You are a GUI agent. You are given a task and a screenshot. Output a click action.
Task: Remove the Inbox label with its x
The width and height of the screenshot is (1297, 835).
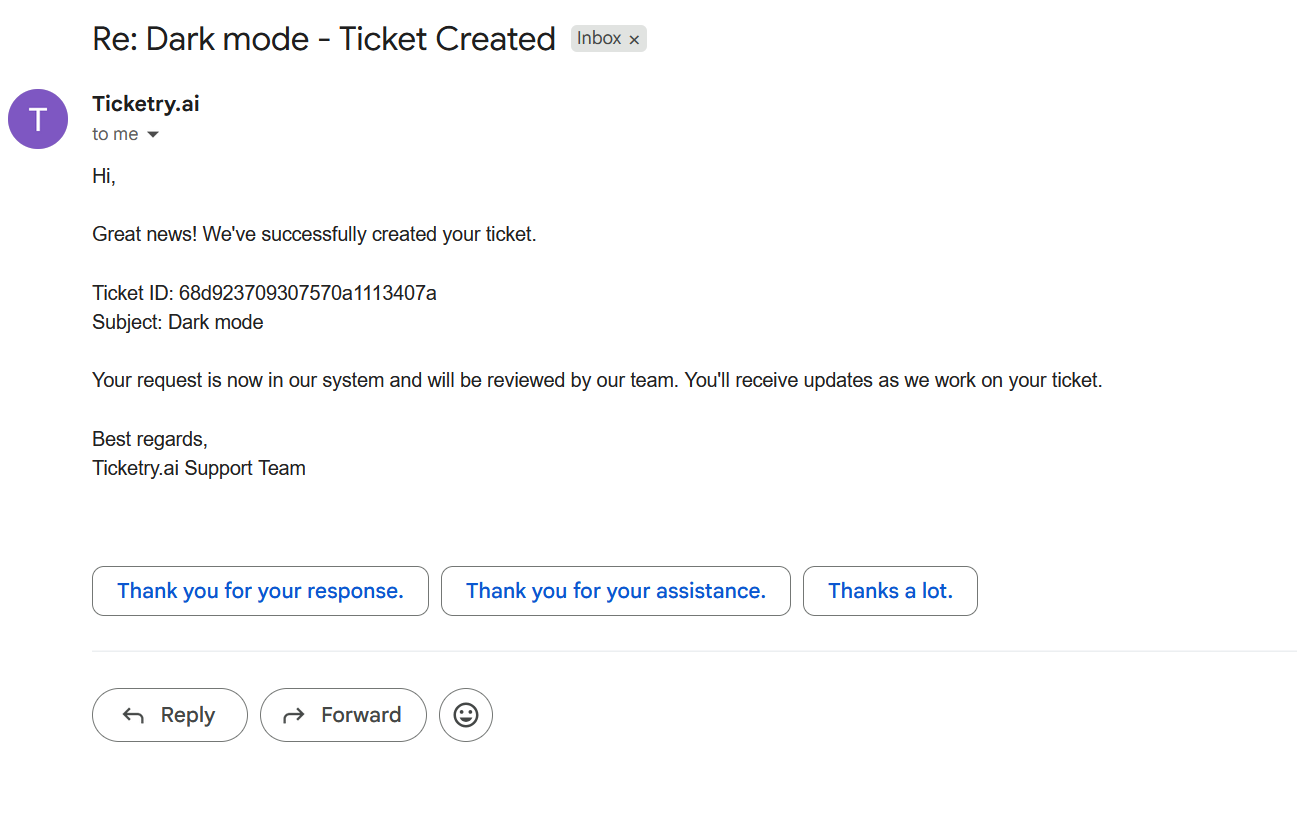coord(634,40)
